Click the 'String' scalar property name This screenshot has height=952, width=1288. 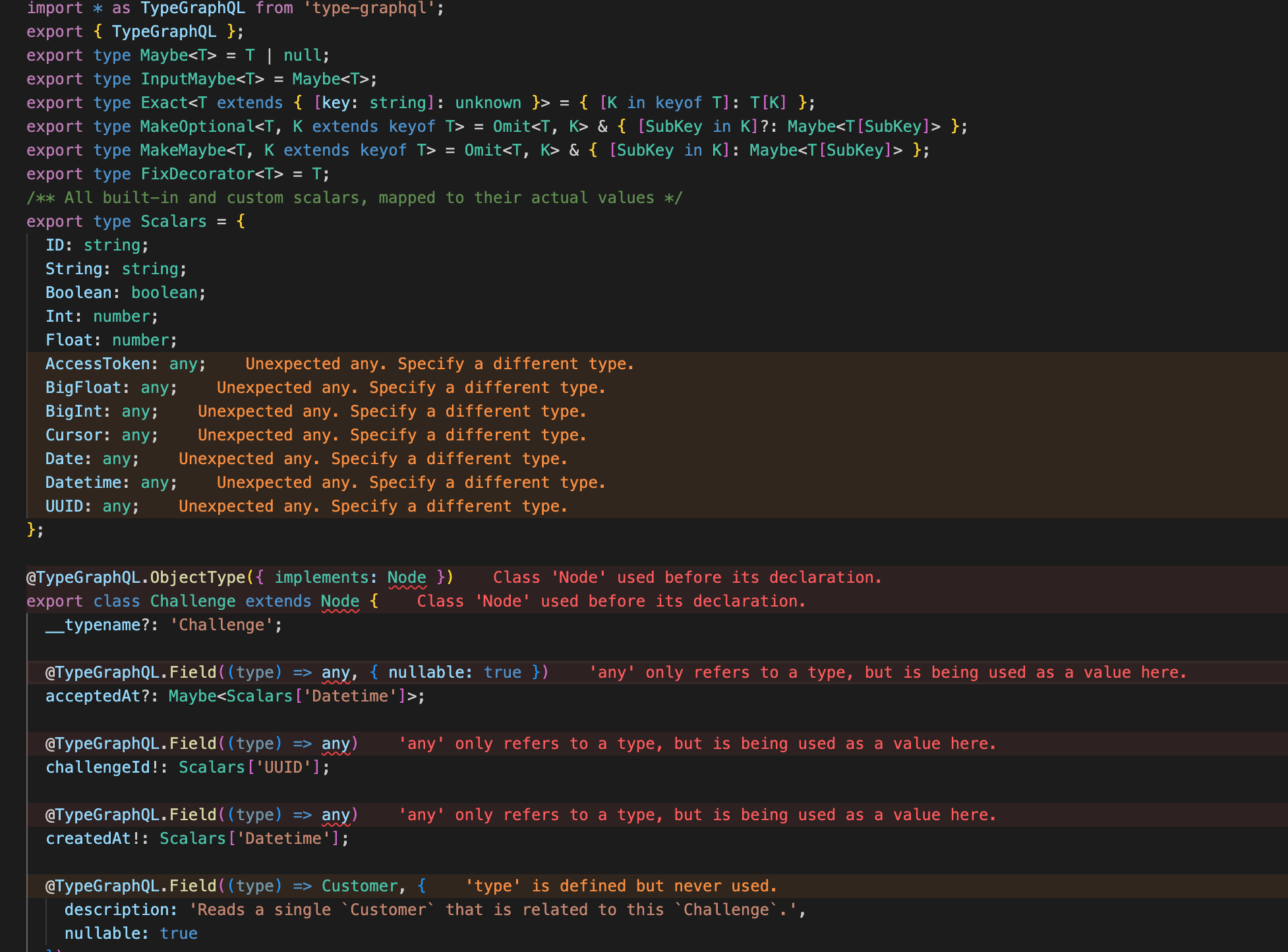(74, 269)
